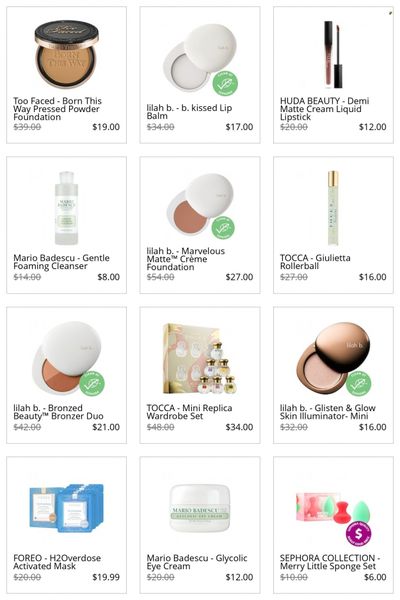Open the Too Faced pressed powder compact image
The height and width of the screenshot is (600, 400).
[x=67, y=54]
